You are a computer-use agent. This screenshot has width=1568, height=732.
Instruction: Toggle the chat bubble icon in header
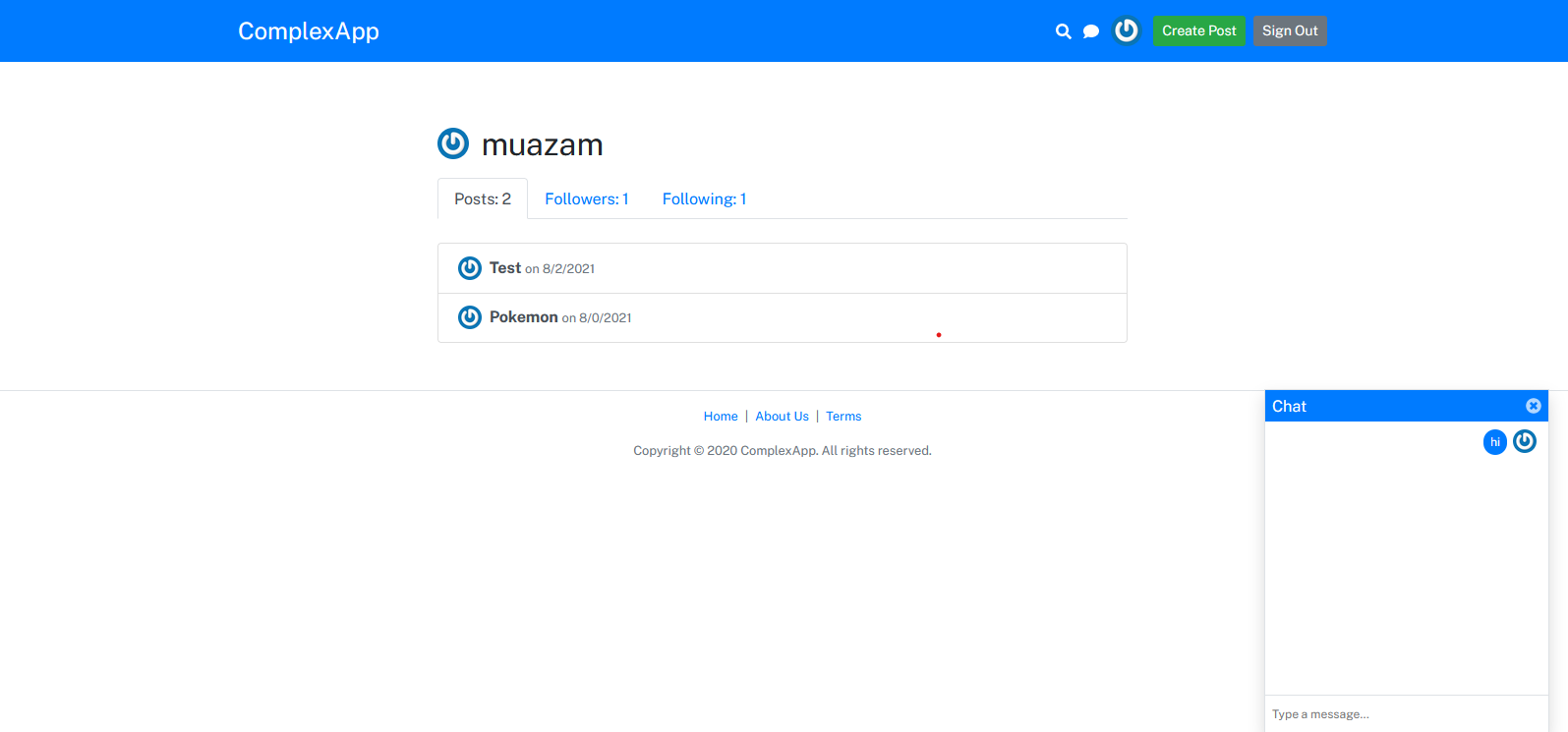click(1090, 31)
